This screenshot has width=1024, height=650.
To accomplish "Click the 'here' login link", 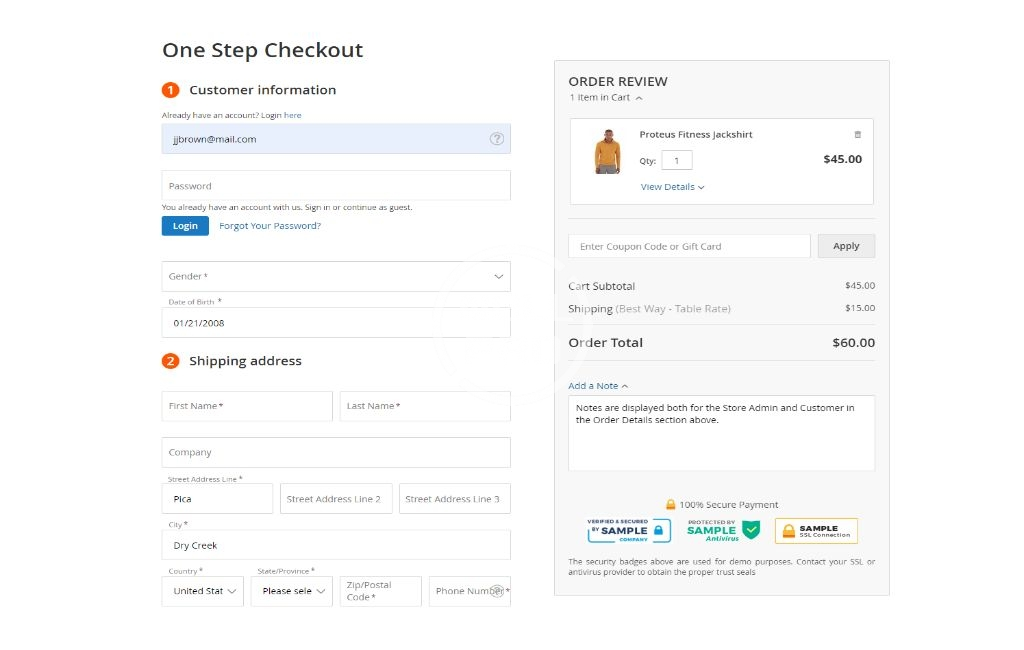I will pos(292,115).
